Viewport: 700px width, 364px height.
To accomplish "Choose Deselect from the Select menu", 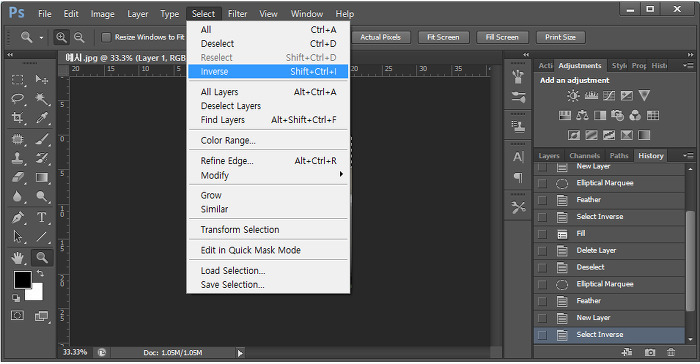I will [268, 44].
